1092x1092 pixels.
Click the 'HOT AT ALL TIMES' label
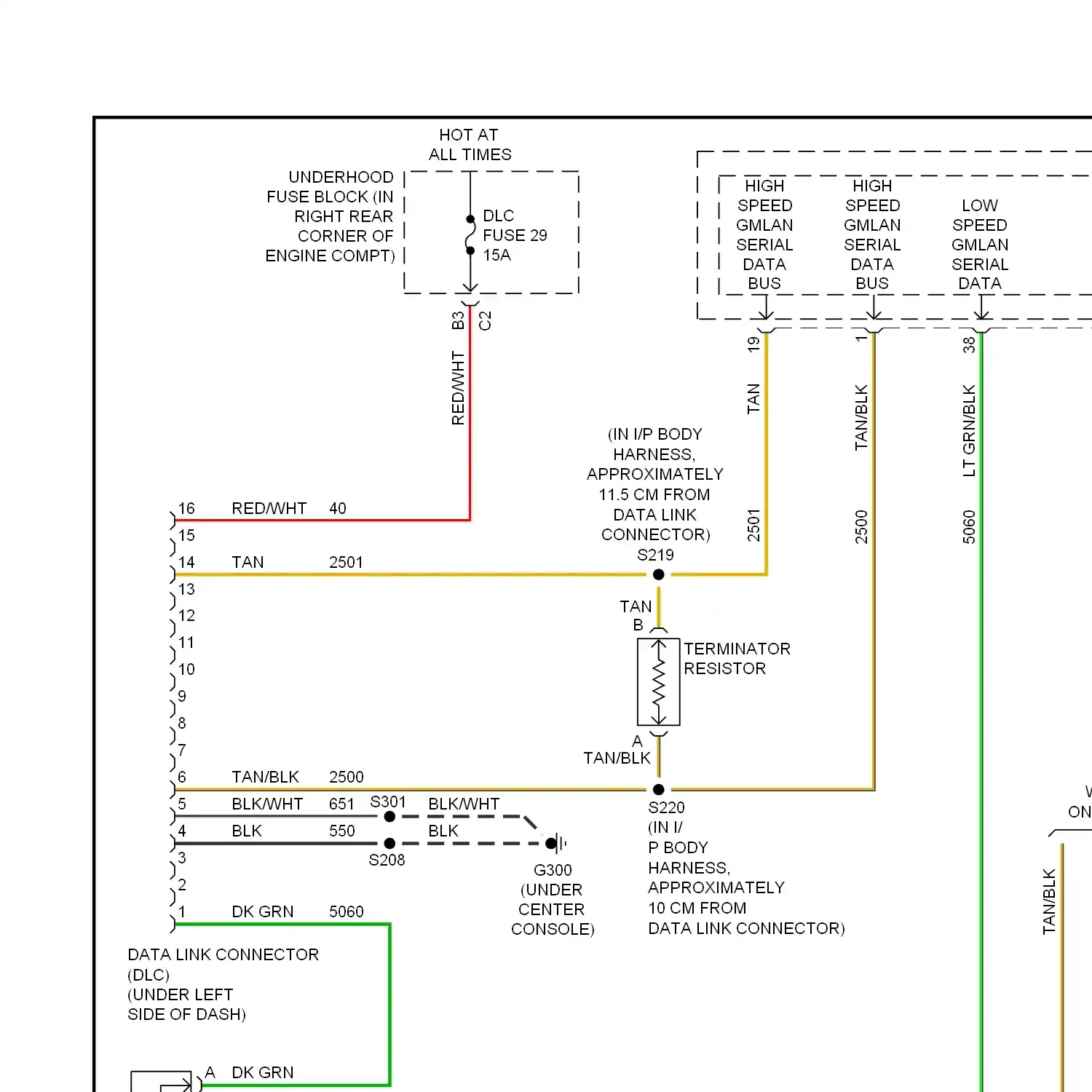(x=470, y=145)
